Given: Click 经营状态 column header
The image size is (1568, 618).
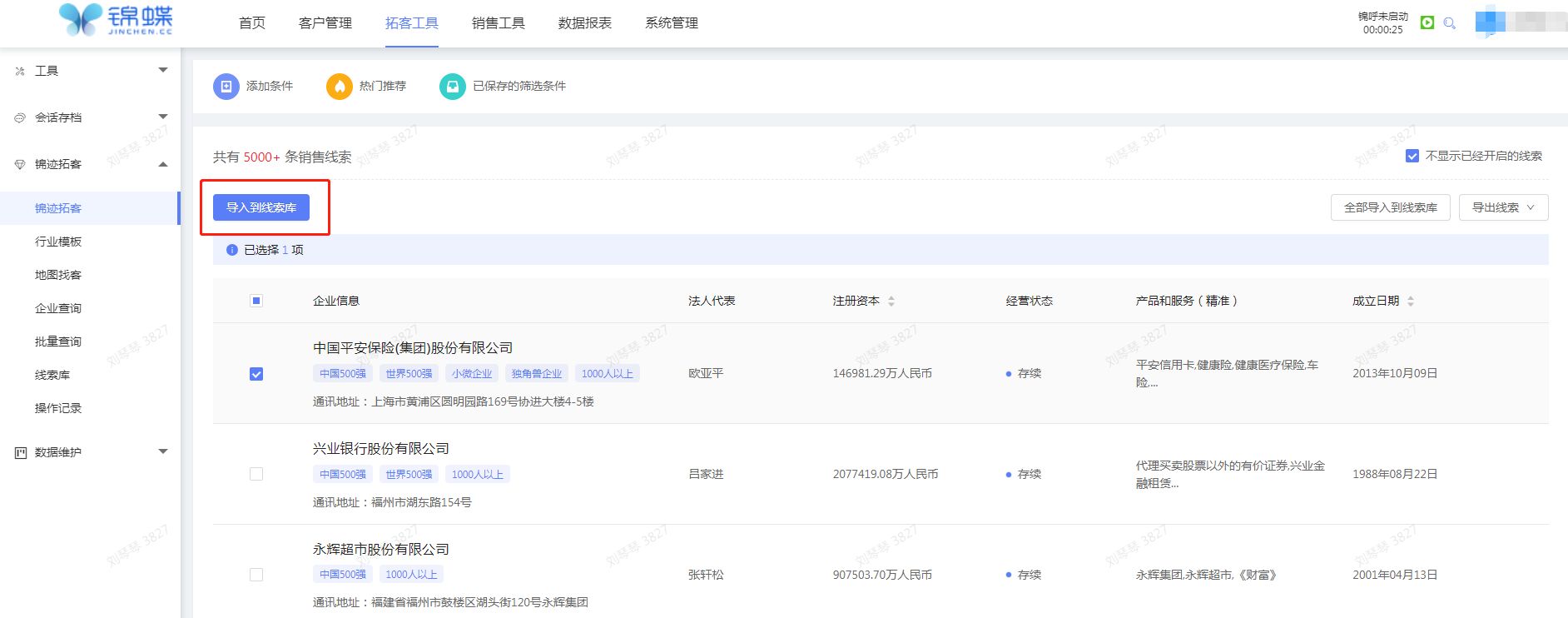Looking at the screenshot, I should tap(1029, 301).
